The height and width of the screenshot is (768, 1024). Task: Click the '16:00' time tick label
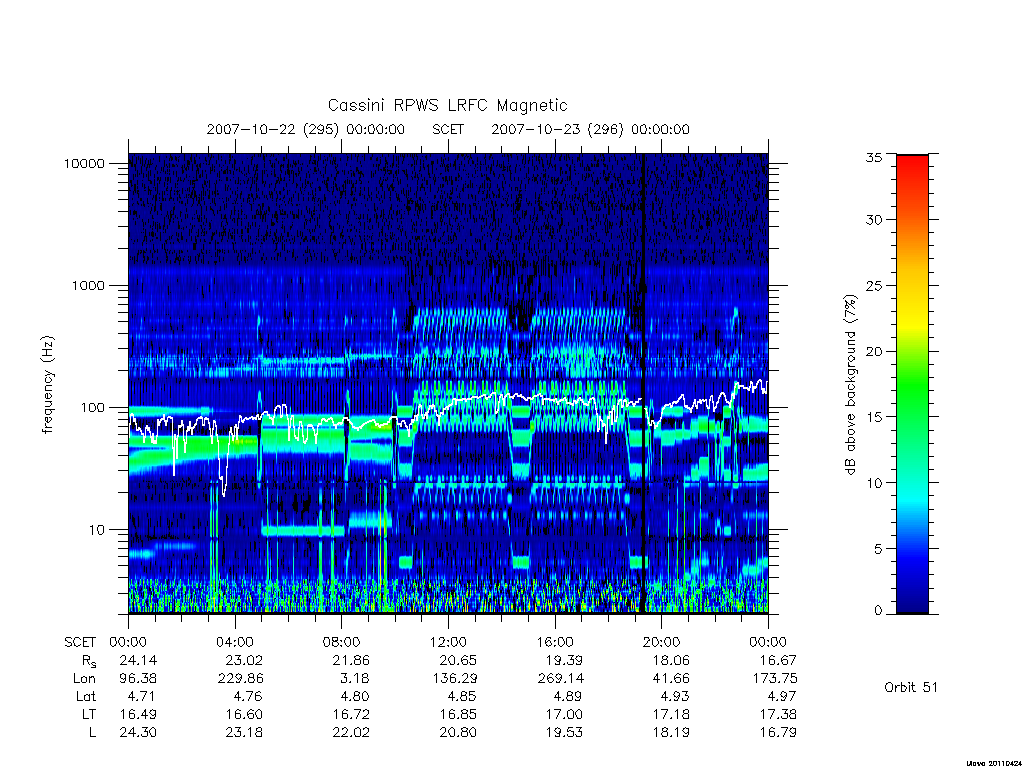(x=554, y=642)
